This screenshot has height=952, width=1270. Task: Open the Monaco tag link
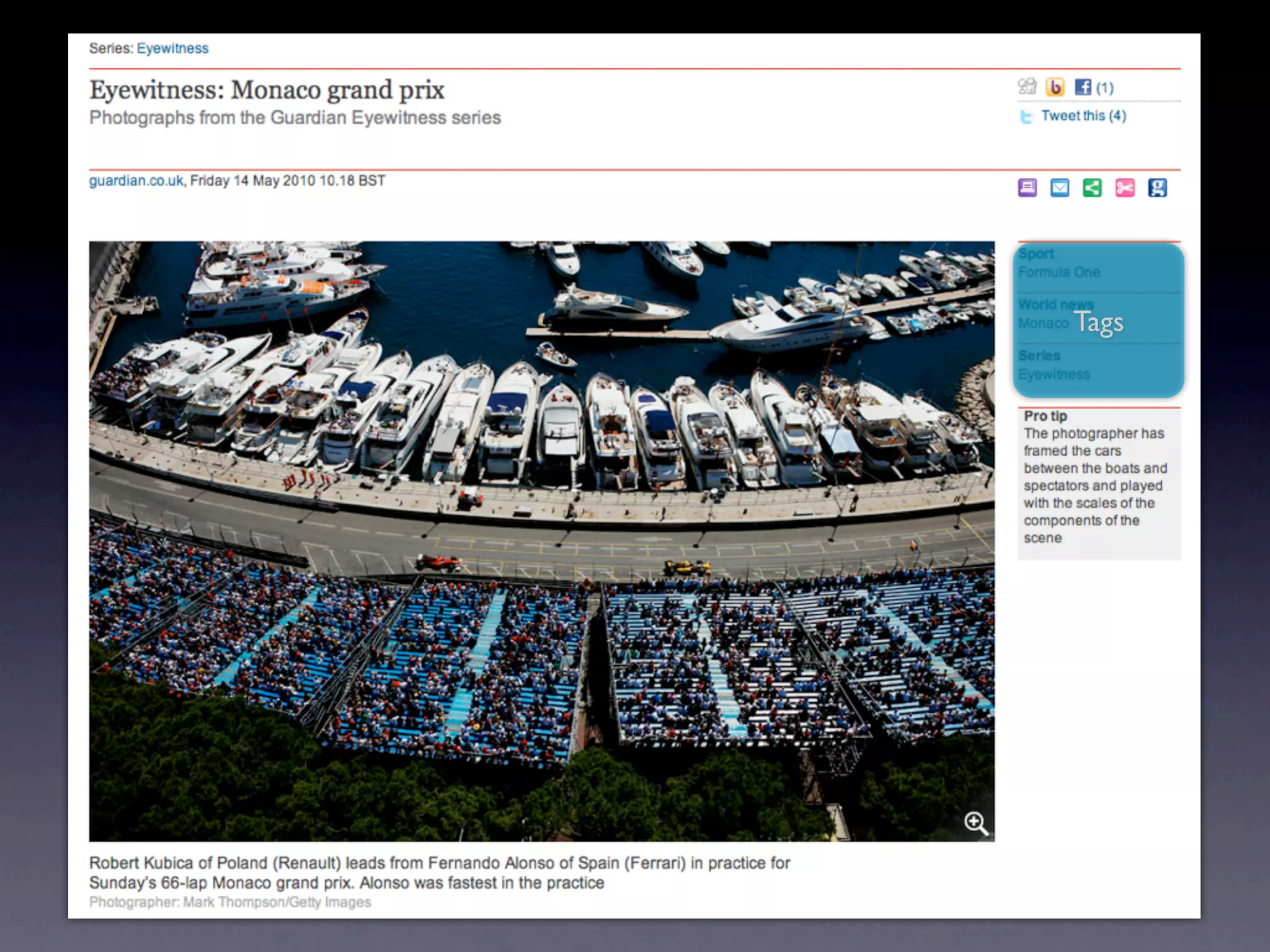click(x=1042, y=324)
